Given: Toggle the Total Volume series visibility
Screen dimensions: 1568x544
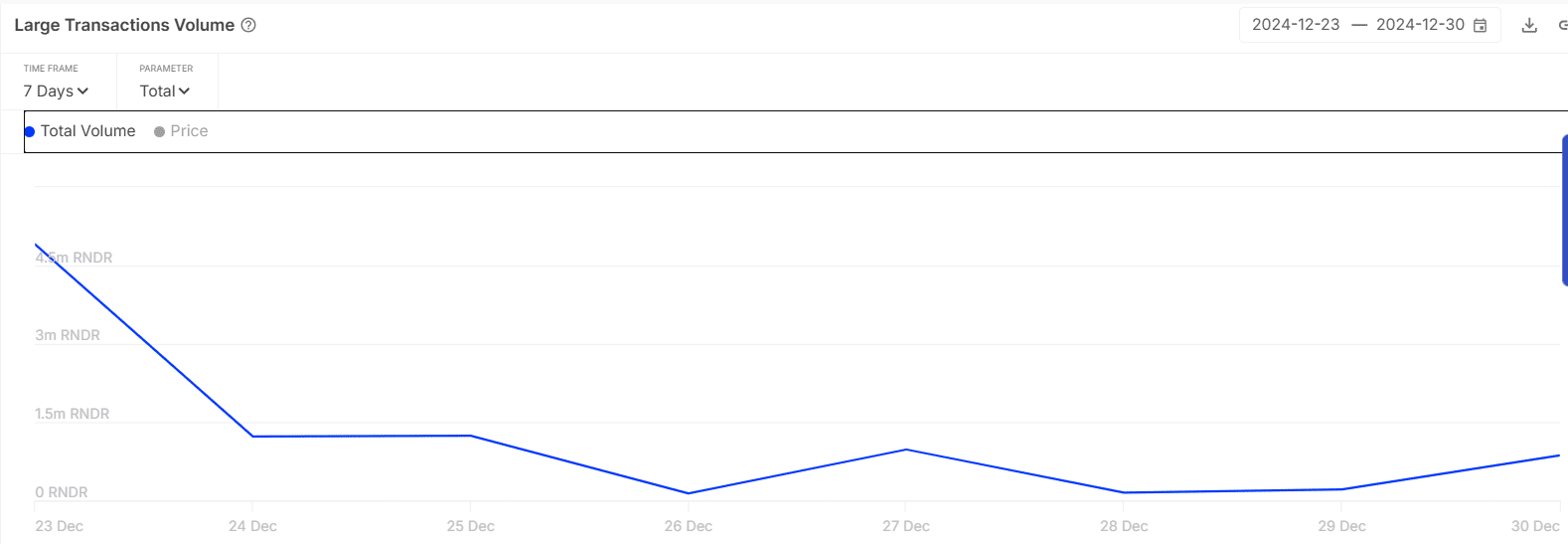Looking at the screenshot, I should 80,131.
